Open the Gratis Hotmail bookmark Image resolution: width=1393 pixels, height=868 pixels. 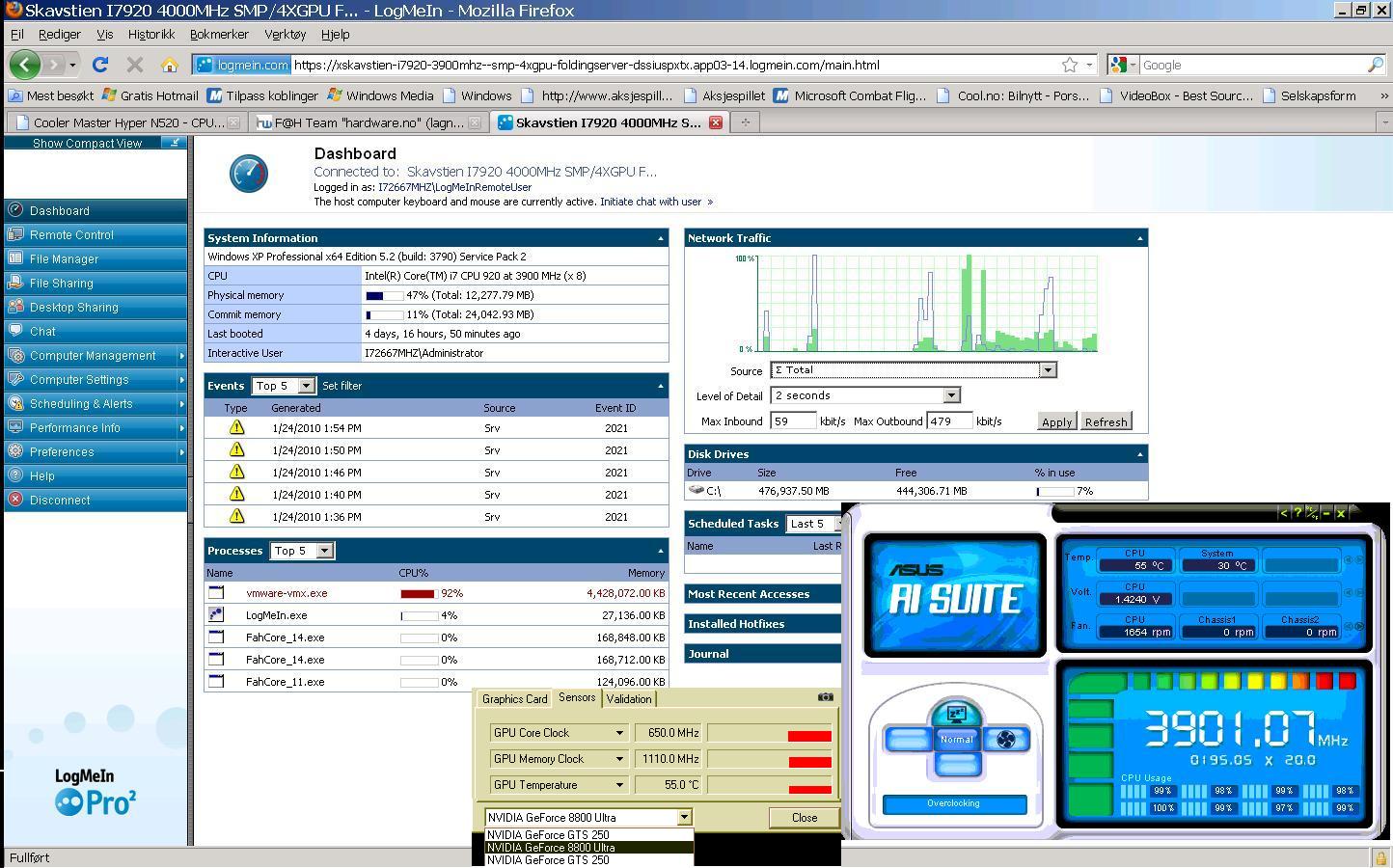coord(150,95)
